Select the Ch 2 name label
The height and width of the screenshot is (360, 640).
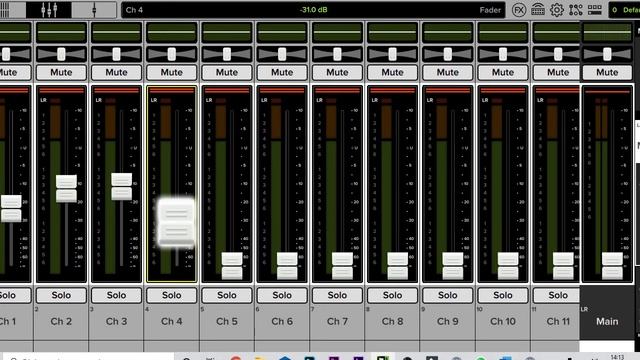point(61,322)
